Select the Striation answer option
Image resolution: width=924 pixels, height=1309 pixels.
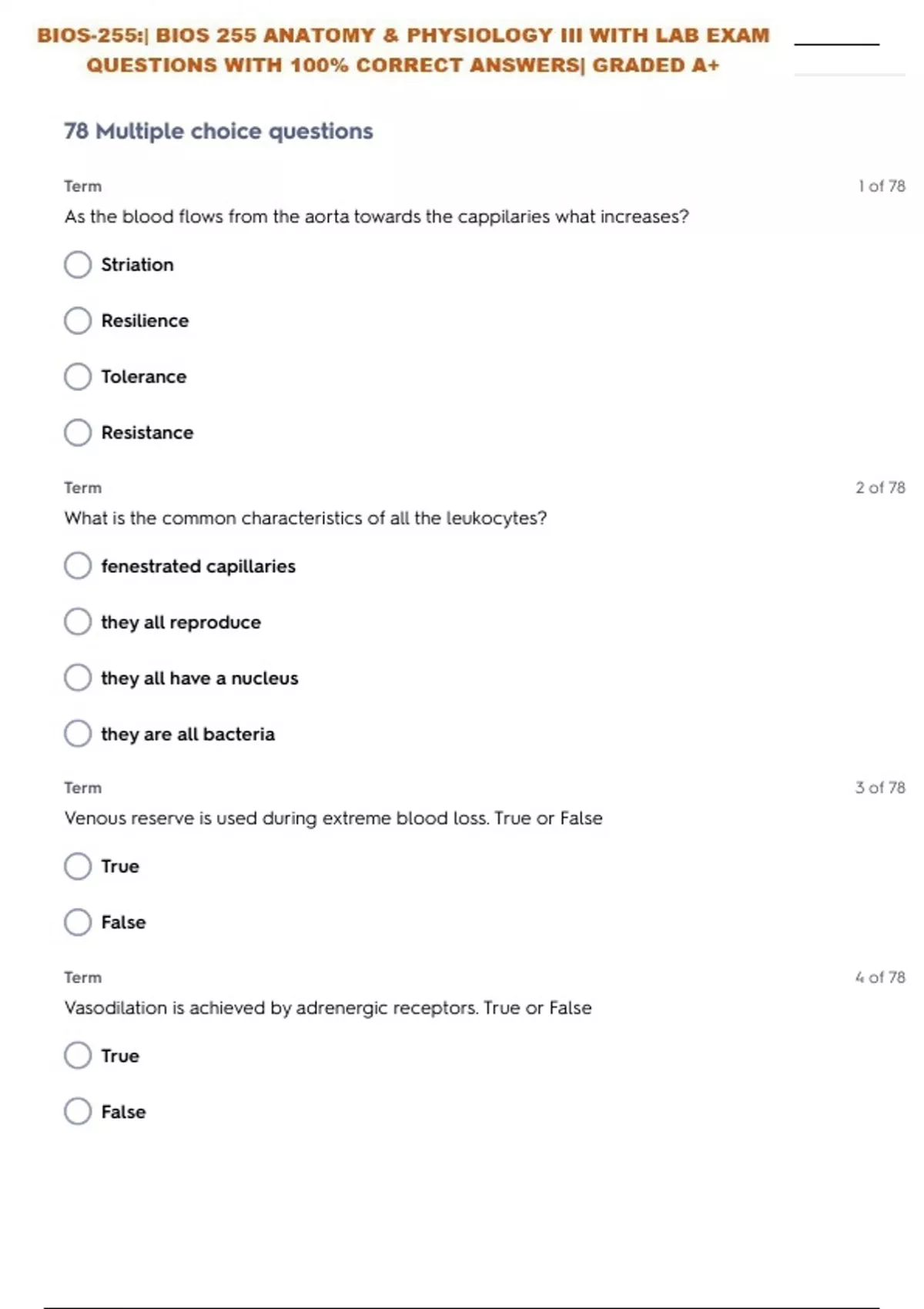point(78,265)
